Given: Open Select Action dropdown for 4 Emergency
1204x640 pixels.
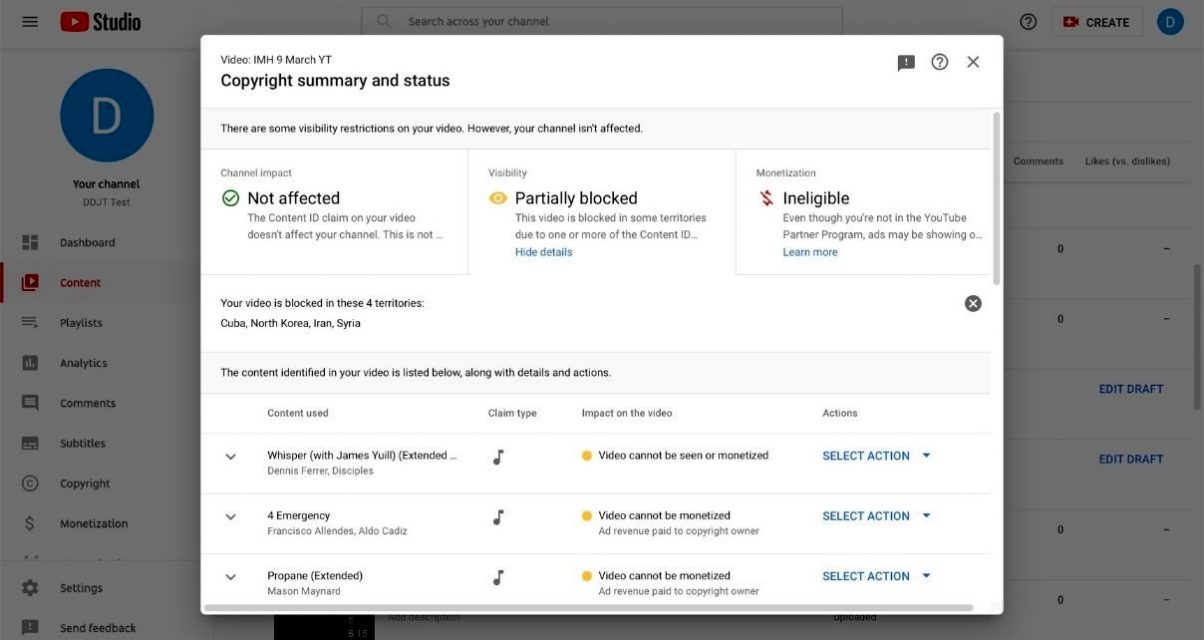Looking at the screenshot, I should (x=876, y=516).
